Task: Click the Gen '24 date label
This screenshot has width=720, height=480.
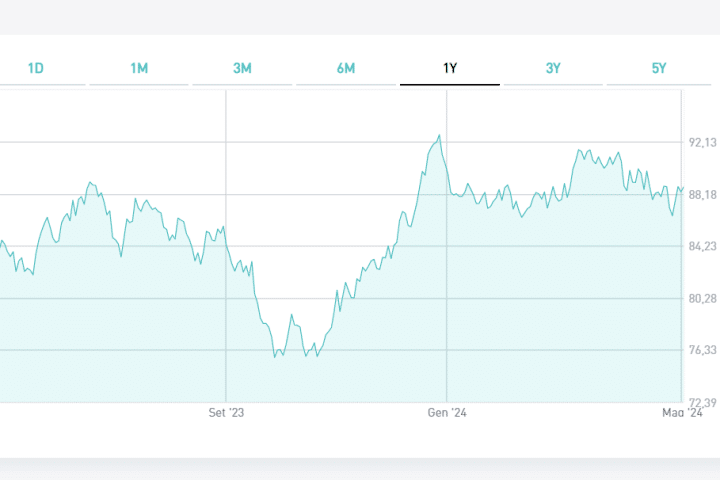Action: 447,412
